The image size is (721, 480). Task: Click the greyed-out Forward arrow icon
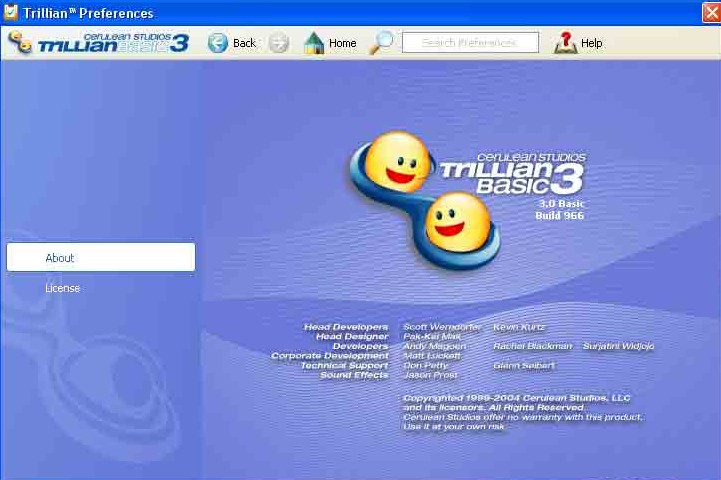279,43
